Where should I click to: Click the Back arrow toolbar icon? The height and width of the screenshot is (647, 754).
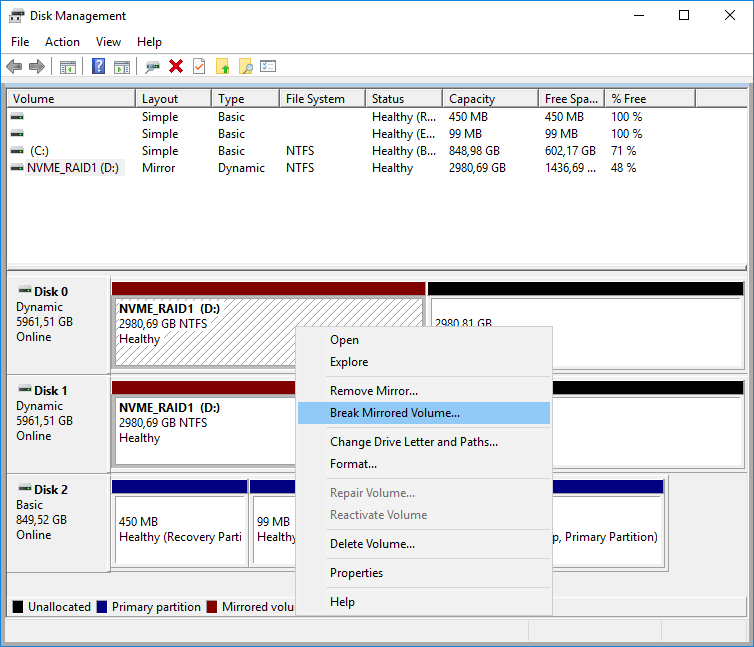pos(14,66)
